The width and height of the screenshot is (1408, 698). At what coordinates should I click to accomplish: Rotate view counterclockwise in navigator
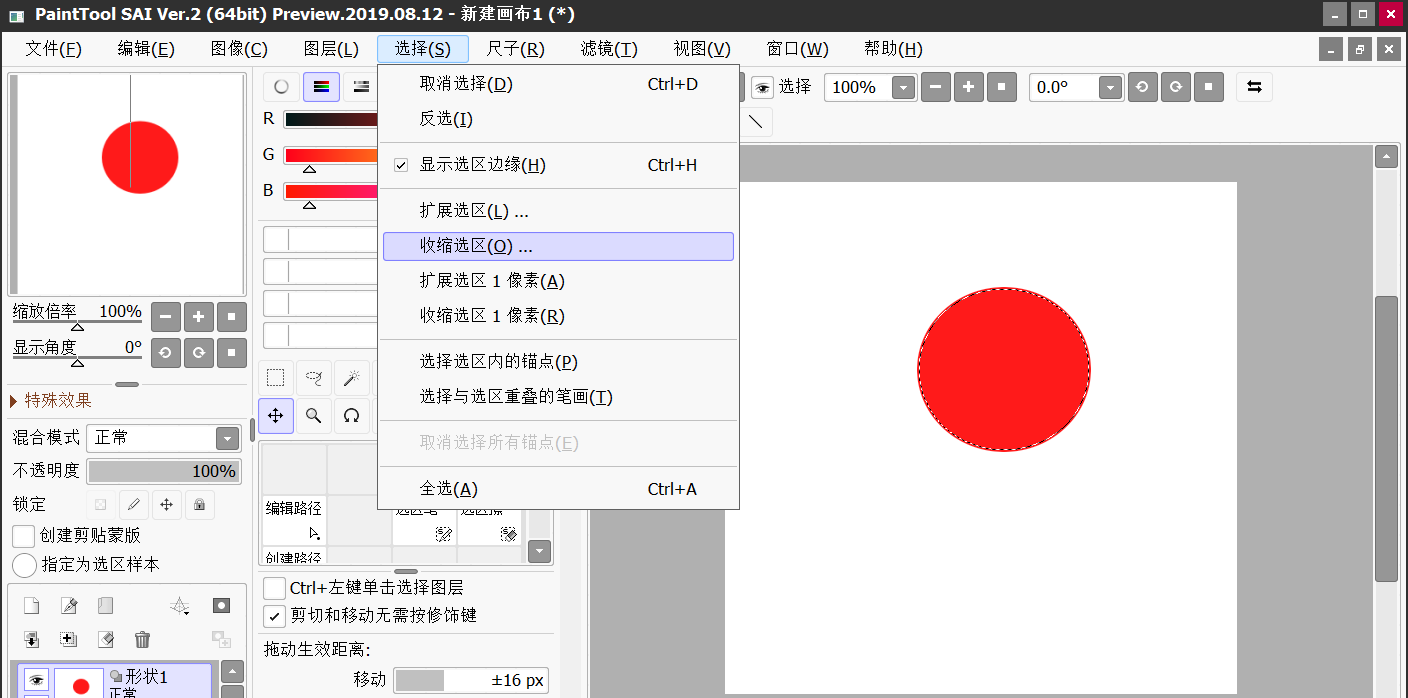click(166, 353)
